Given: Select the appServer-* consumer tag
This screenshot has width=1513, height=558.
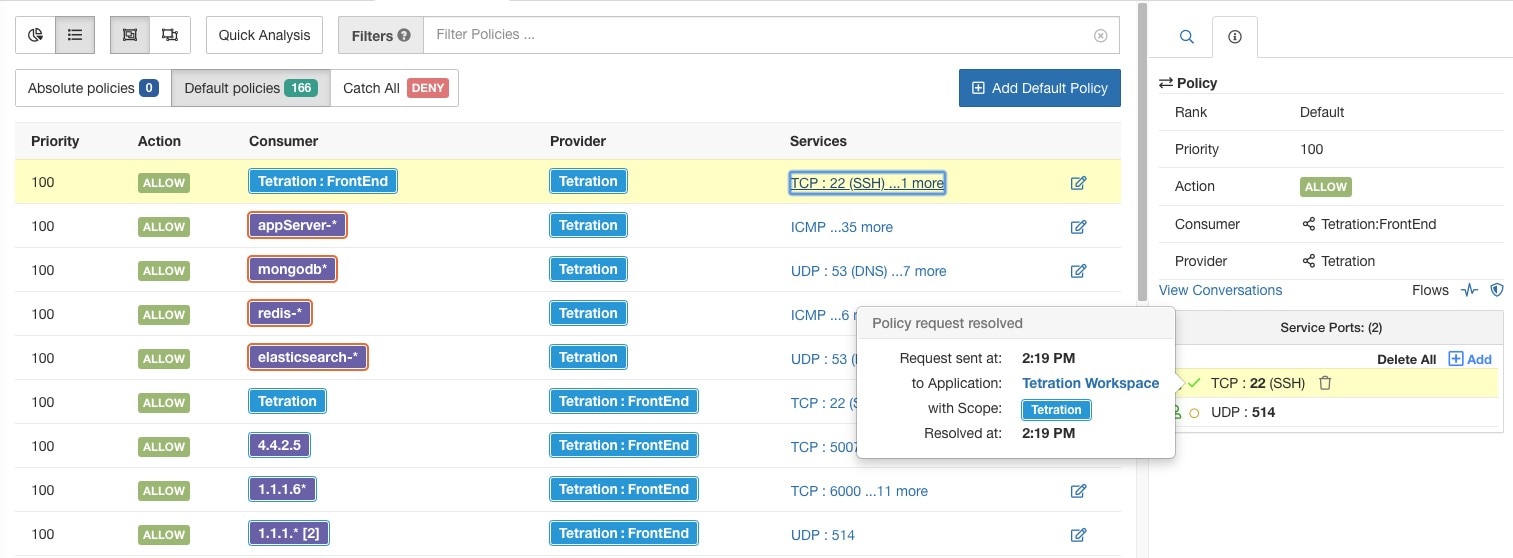Looking at the screenshot, I should click(x=297, y=225).
